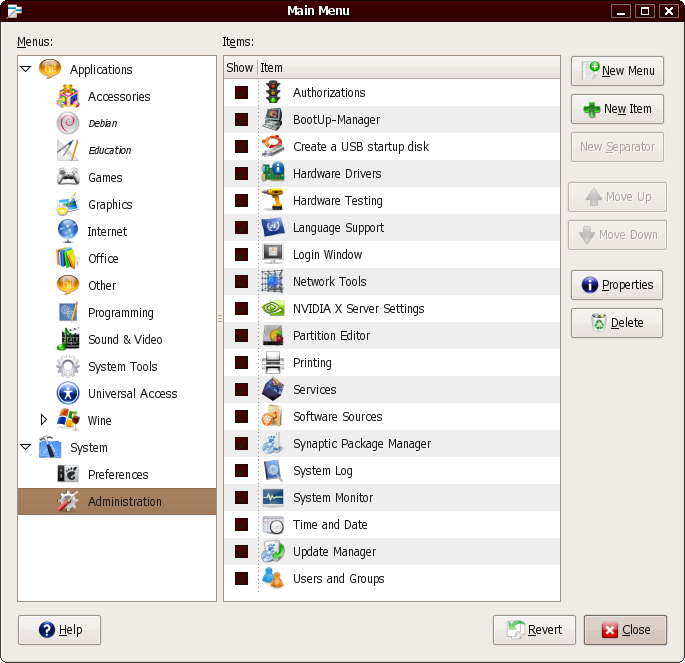
Task: Click the Time and Date clock icon
Action: tap(273, 524)
